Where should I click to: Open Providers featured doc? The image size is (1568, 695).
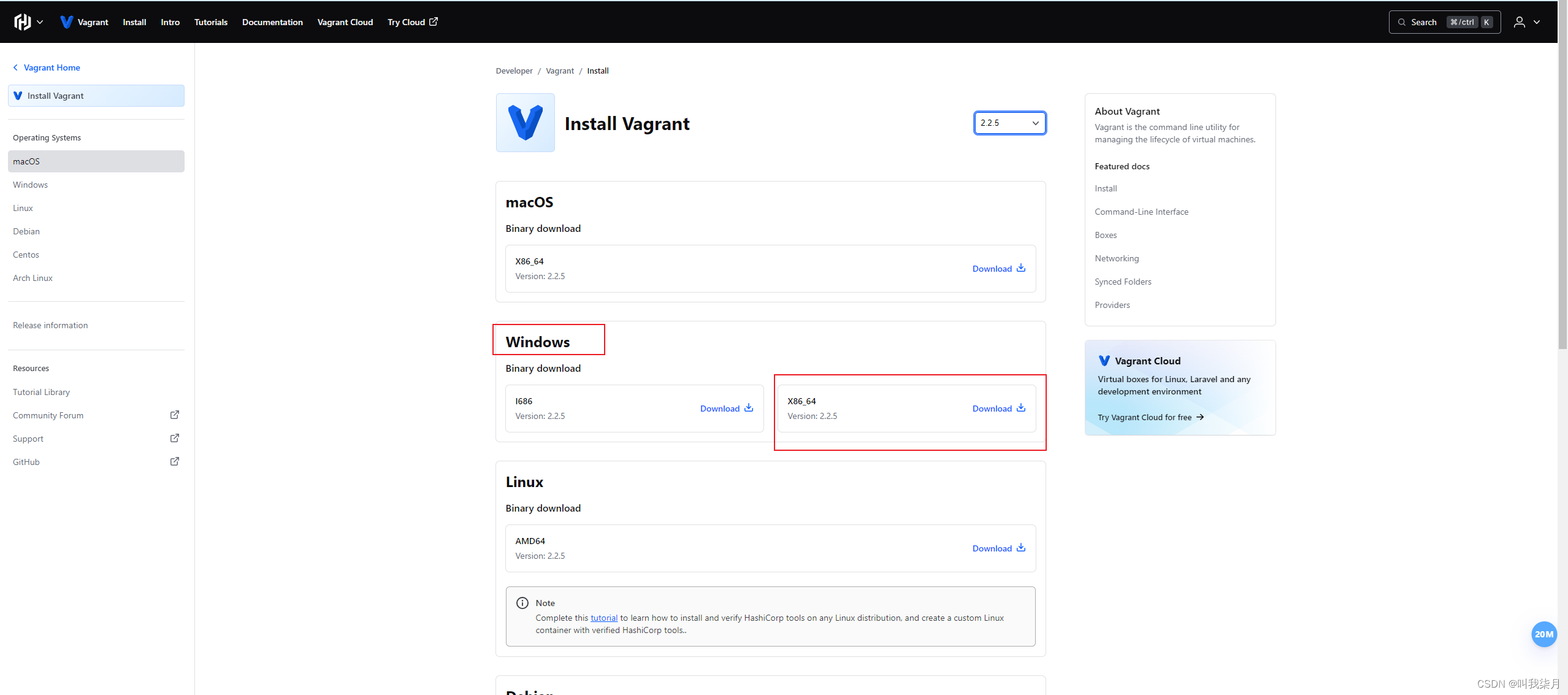1112,305
